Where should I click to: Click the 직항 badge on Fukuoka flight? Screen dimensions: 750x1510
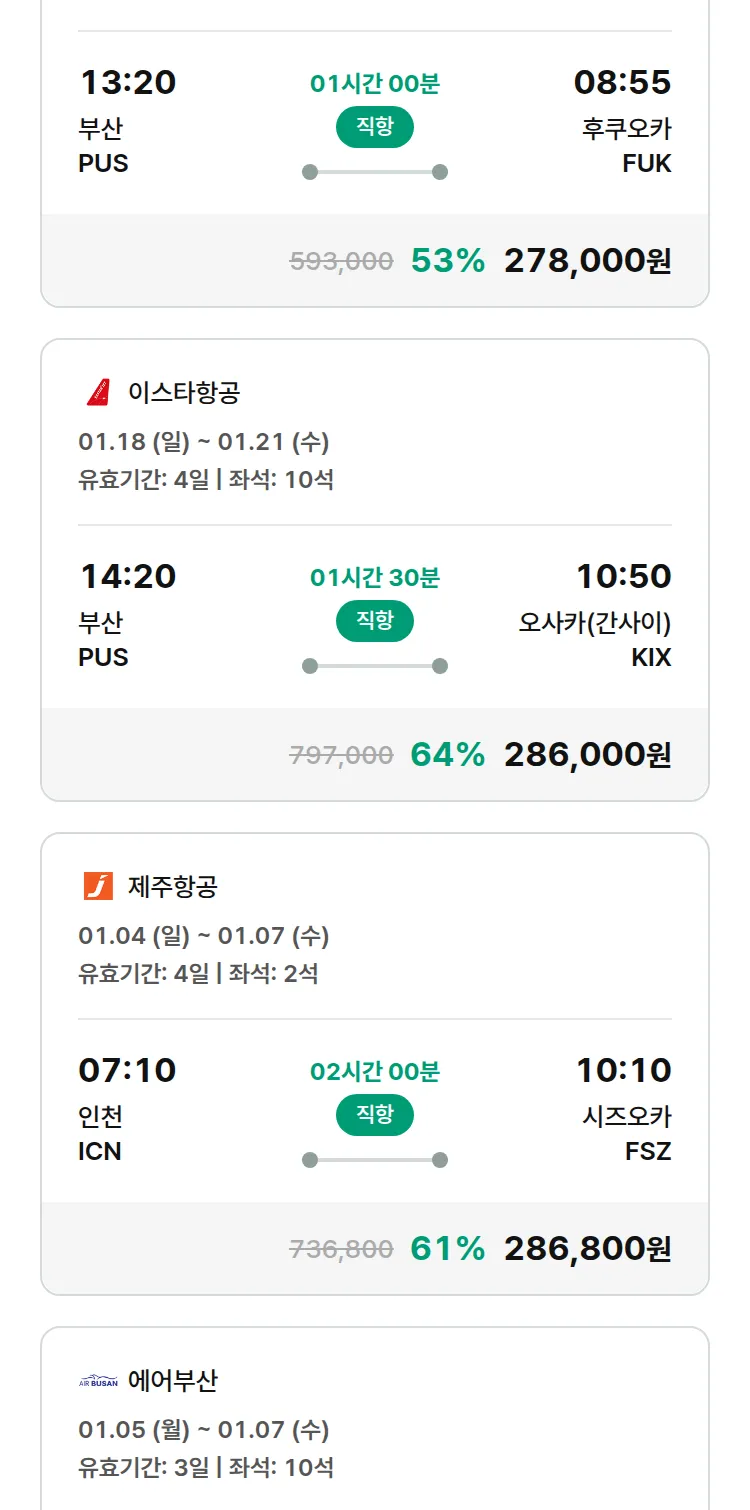click(375, 127)
